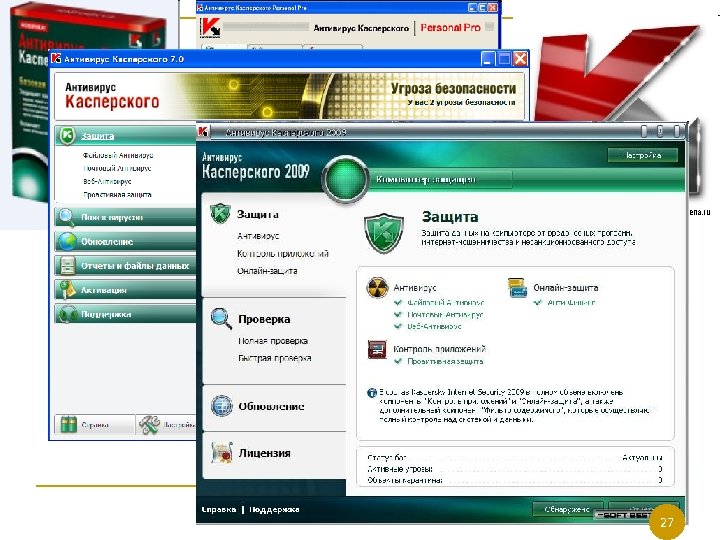Image resolution: width=720 pixels, height=540 pixels.
Task: Select Онлайн-защита in 2009 sidebar
Action: pyautogui.click(x=267, y=271)
